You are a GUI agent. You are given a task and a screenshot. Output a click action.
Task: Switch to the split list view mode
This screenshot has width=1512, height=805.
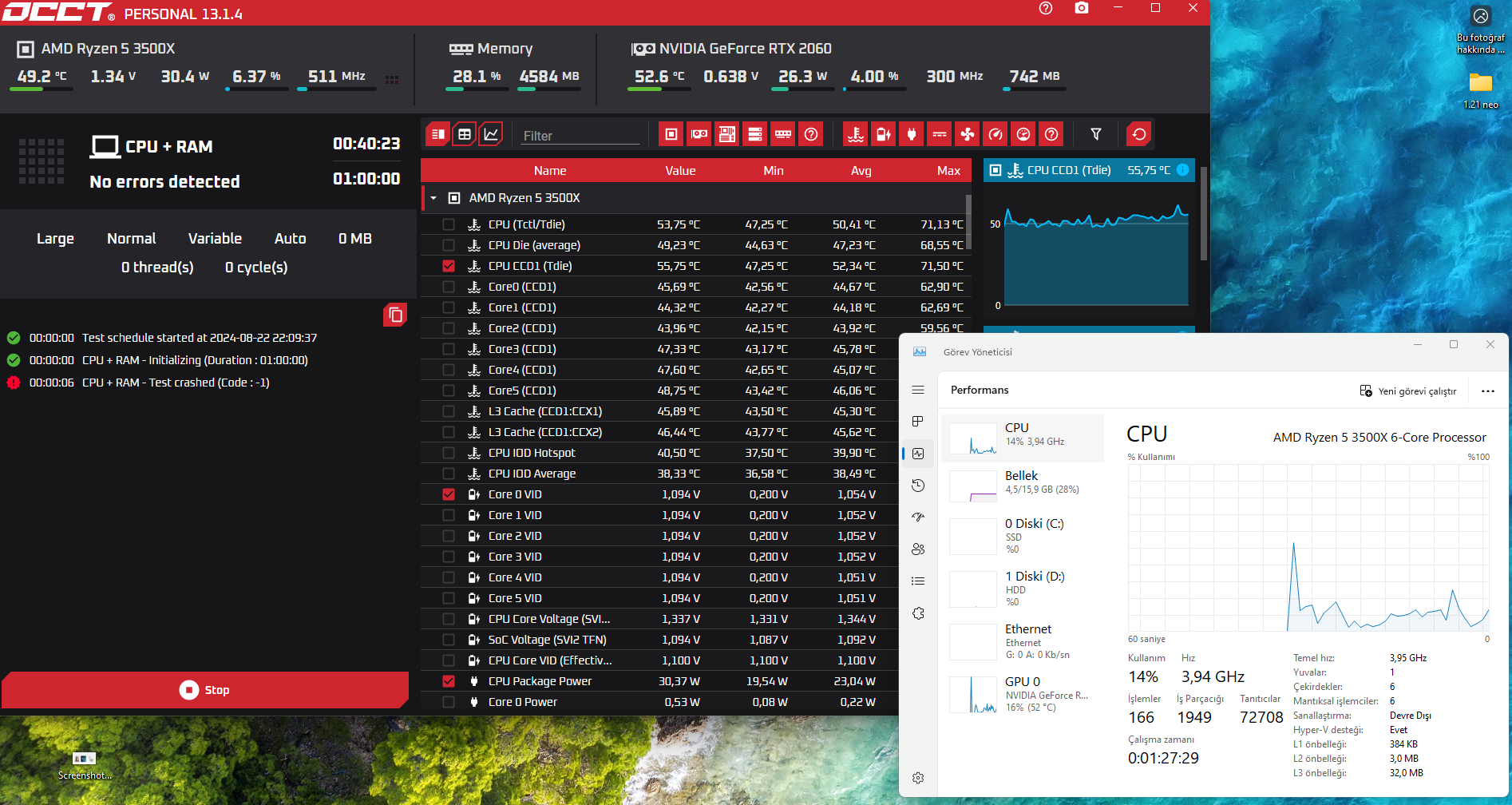[437, 134]
